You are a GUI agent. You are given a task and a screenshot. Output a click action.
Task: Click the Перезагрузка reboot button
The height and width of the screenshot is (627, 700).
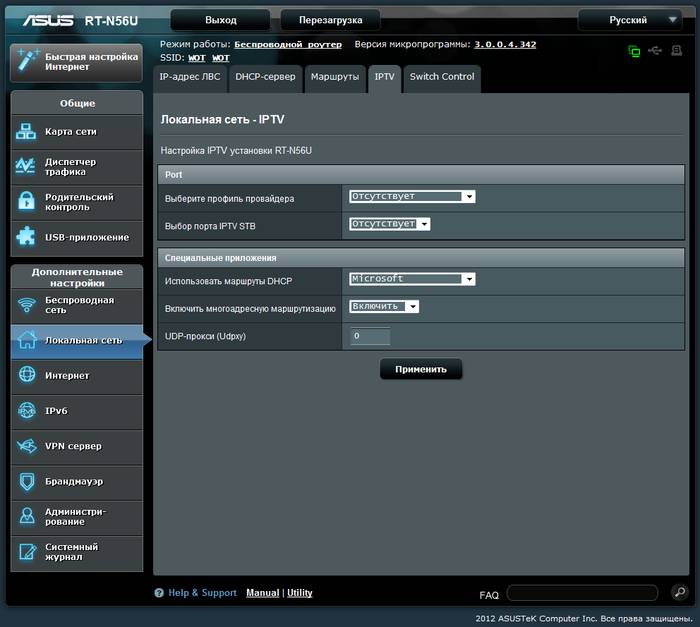(330, 20)
